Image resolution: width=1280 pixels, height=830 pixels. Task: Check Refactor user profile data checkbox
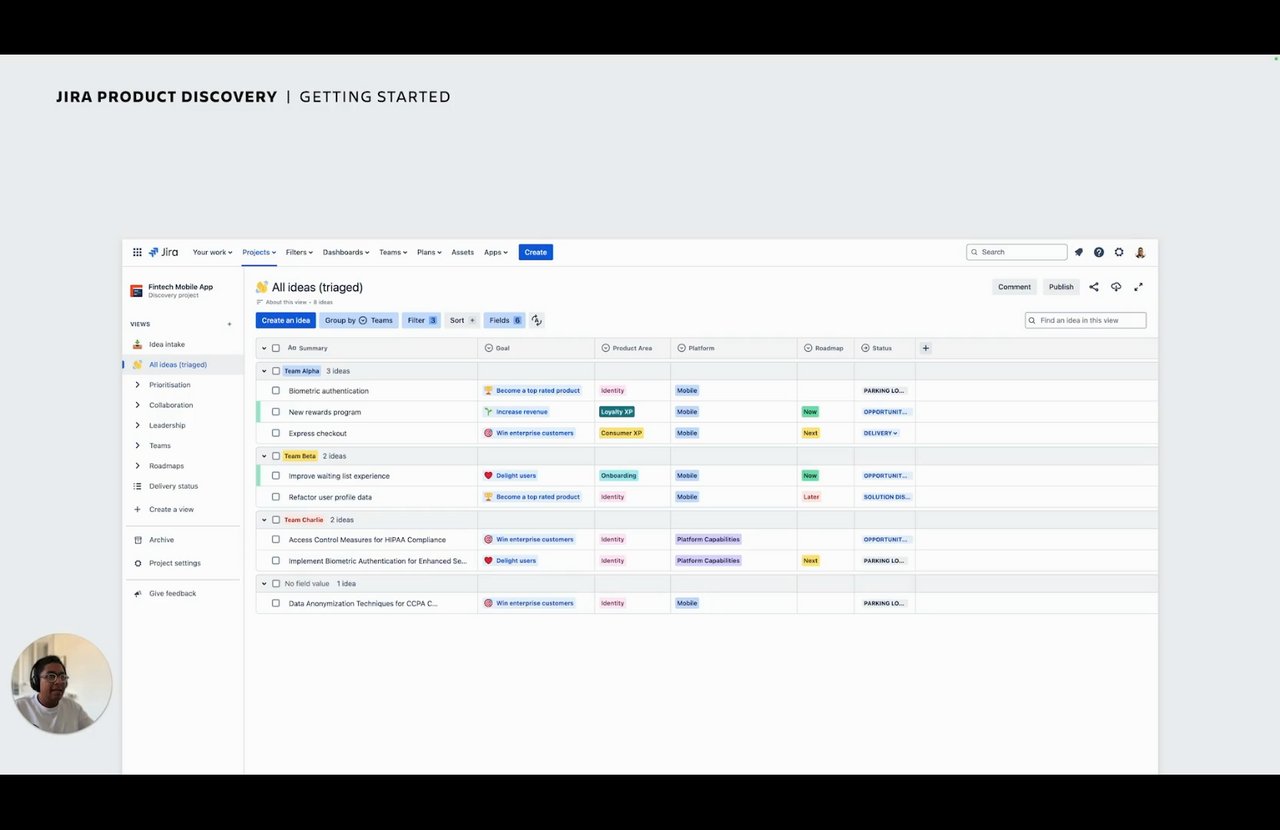tap(276, 497)
